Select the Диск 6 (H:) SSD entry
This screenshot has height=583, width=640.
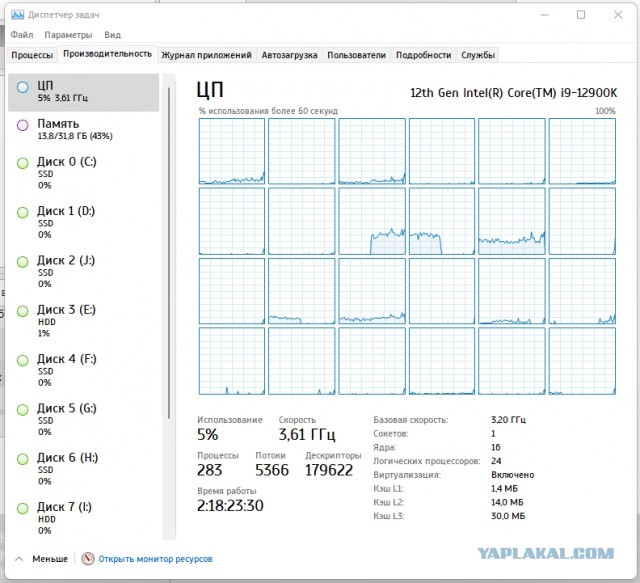click(83, 470)
